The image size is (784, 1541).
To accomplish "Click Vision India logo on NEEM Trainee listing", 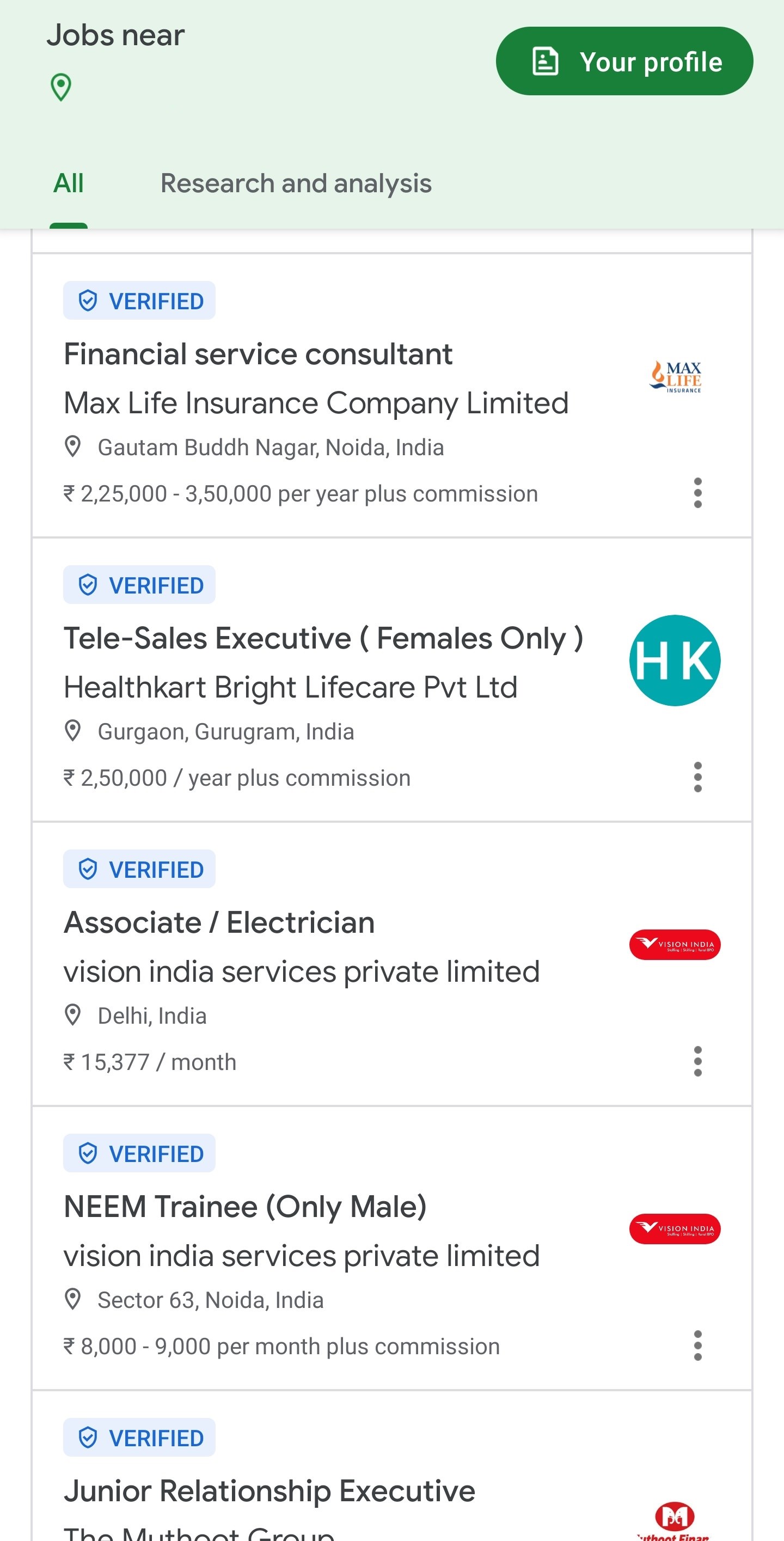I will 675,1229.
